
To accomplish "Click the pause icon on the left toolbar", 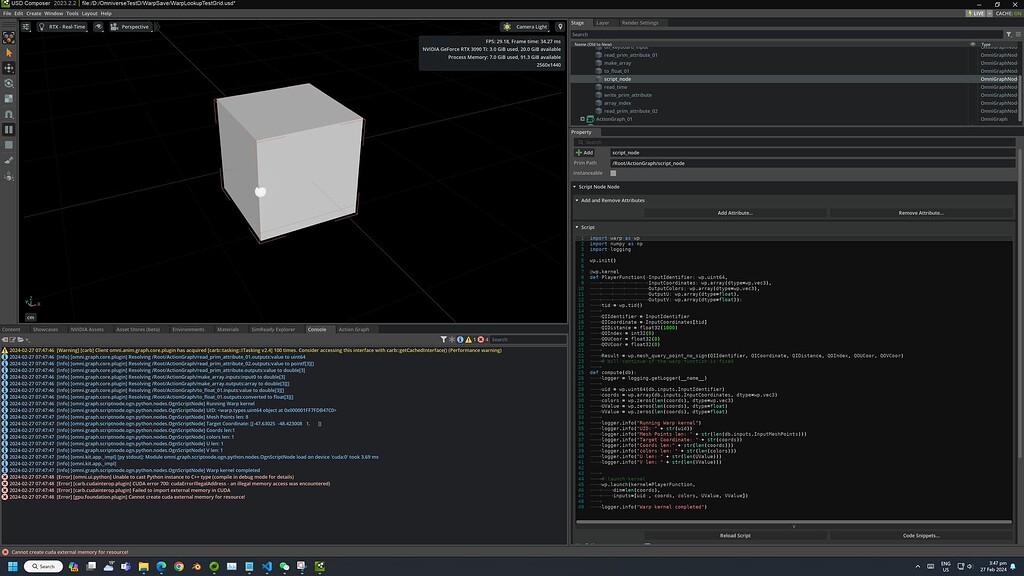I will pos(9,128).
